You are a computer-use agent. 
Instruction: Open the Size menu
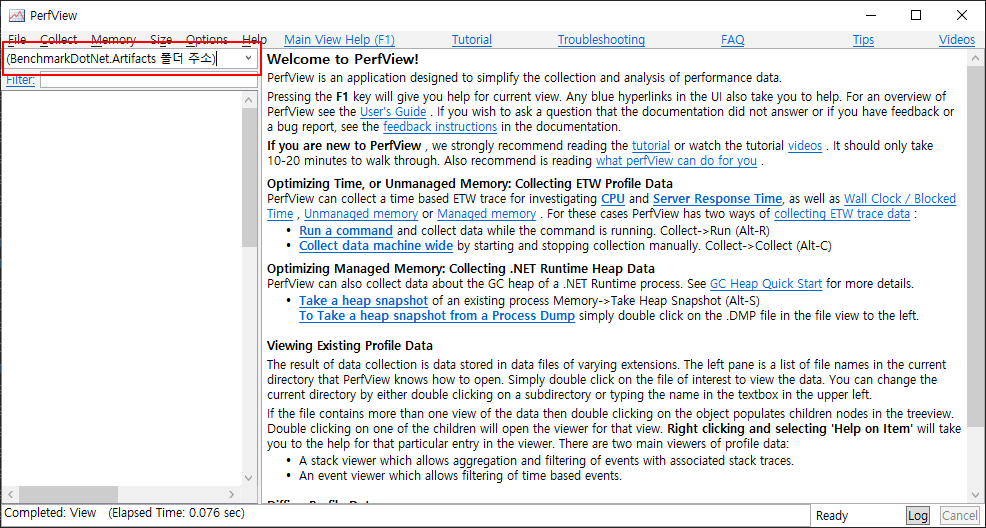[x=161, y=40]
